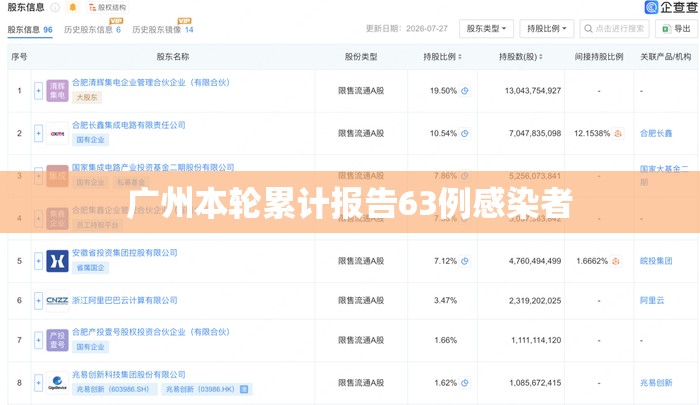Screen dimensions: 700x405
Task: Click the 间接持股比例 column header
Action: (599, 57)
